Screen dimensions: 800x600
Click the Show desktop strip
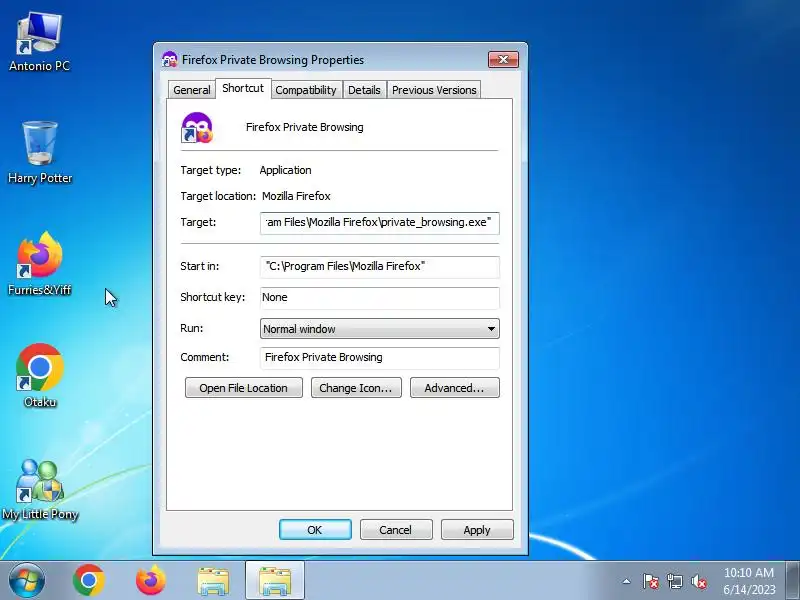tap(793, 580)
